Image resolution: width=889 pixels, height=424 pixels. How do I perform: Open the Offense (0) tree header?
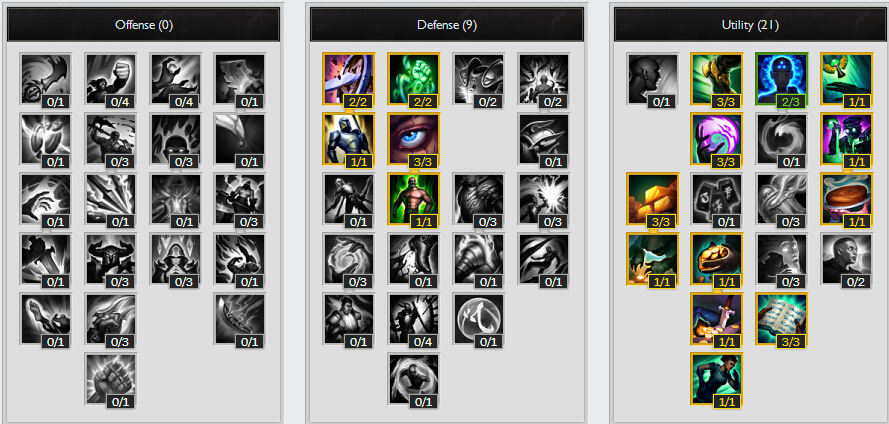pyautogui.click(x=143, y=24)
